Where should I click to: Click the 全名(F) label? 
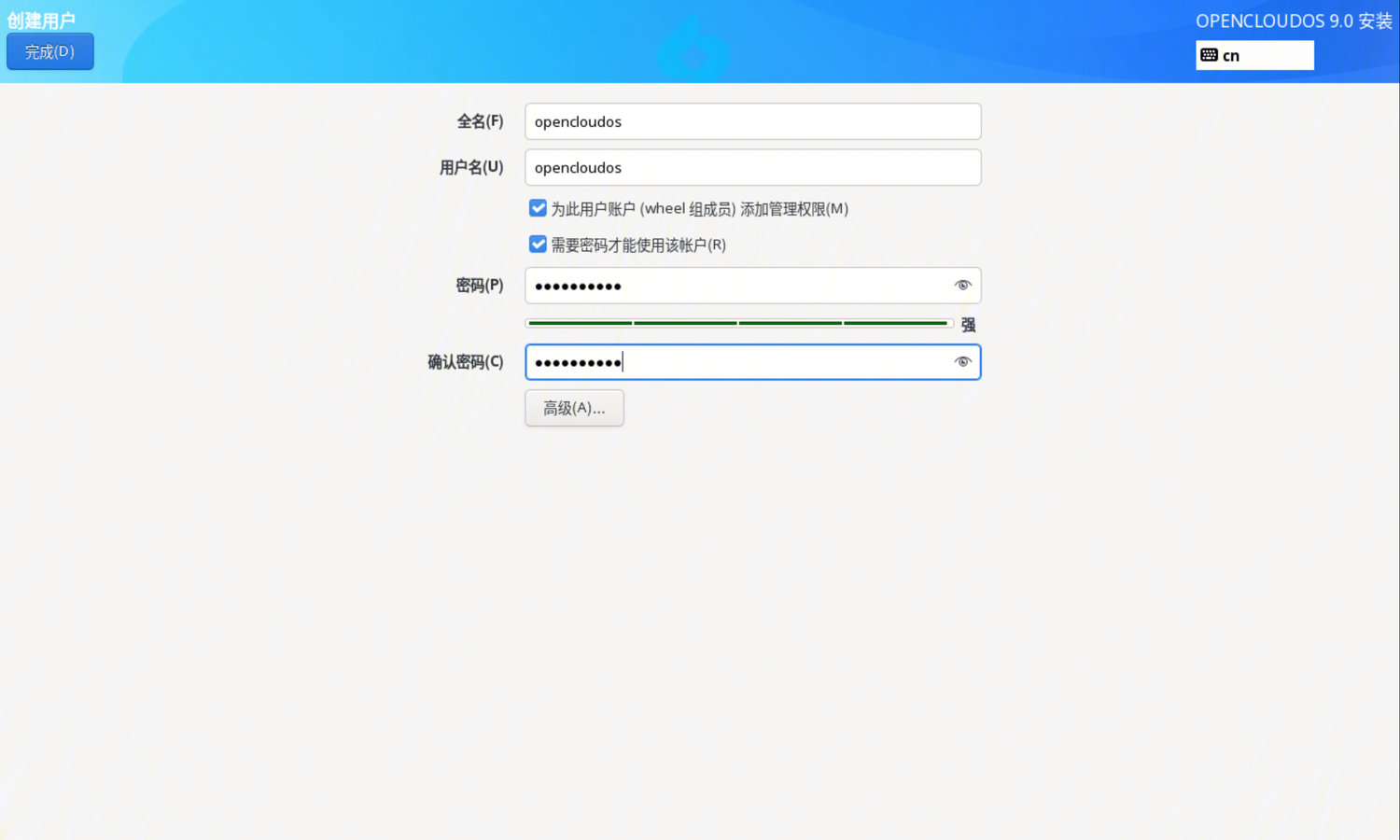(480, 121)
